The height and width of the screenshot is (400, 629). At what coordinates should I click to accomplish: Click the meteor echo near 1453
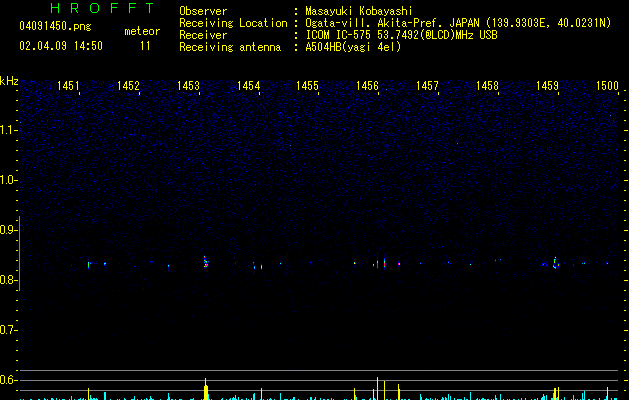tap(206, 262)
